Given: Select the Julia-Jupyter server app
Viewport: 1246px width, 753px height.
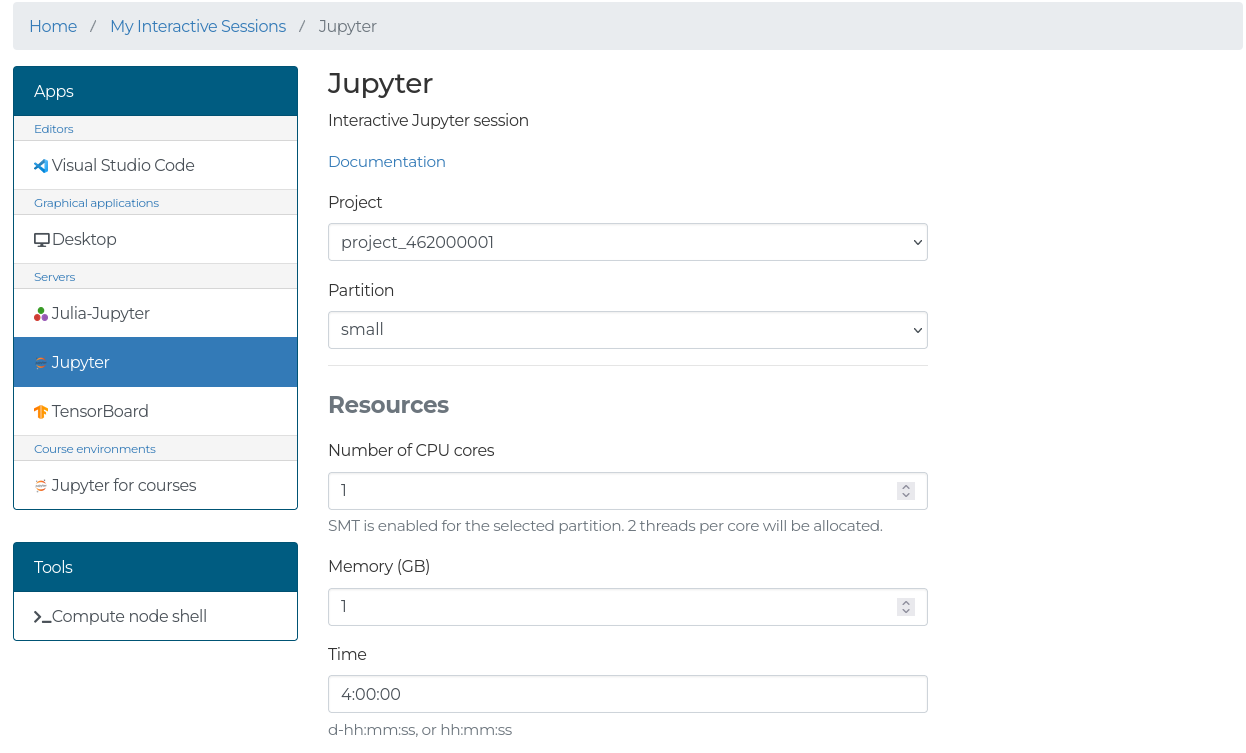Looking at the screenshot, I should coord(99,312).
